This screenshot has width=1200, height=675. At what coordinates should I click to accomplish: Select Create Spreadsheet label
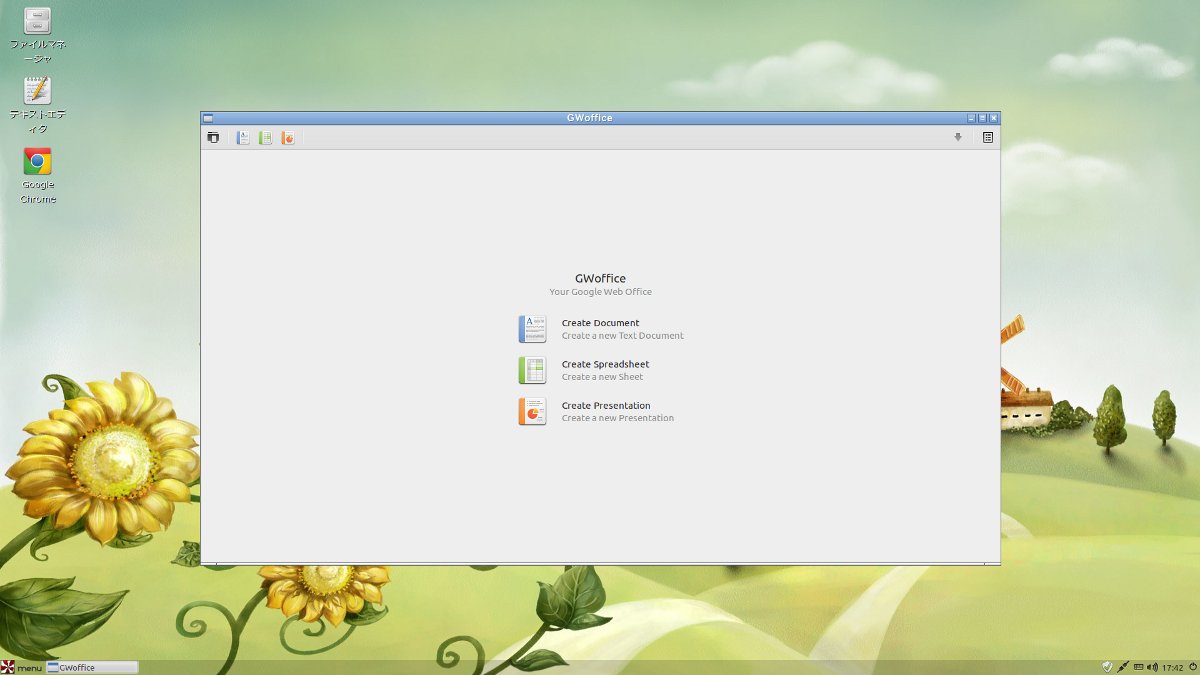[605, 364]
